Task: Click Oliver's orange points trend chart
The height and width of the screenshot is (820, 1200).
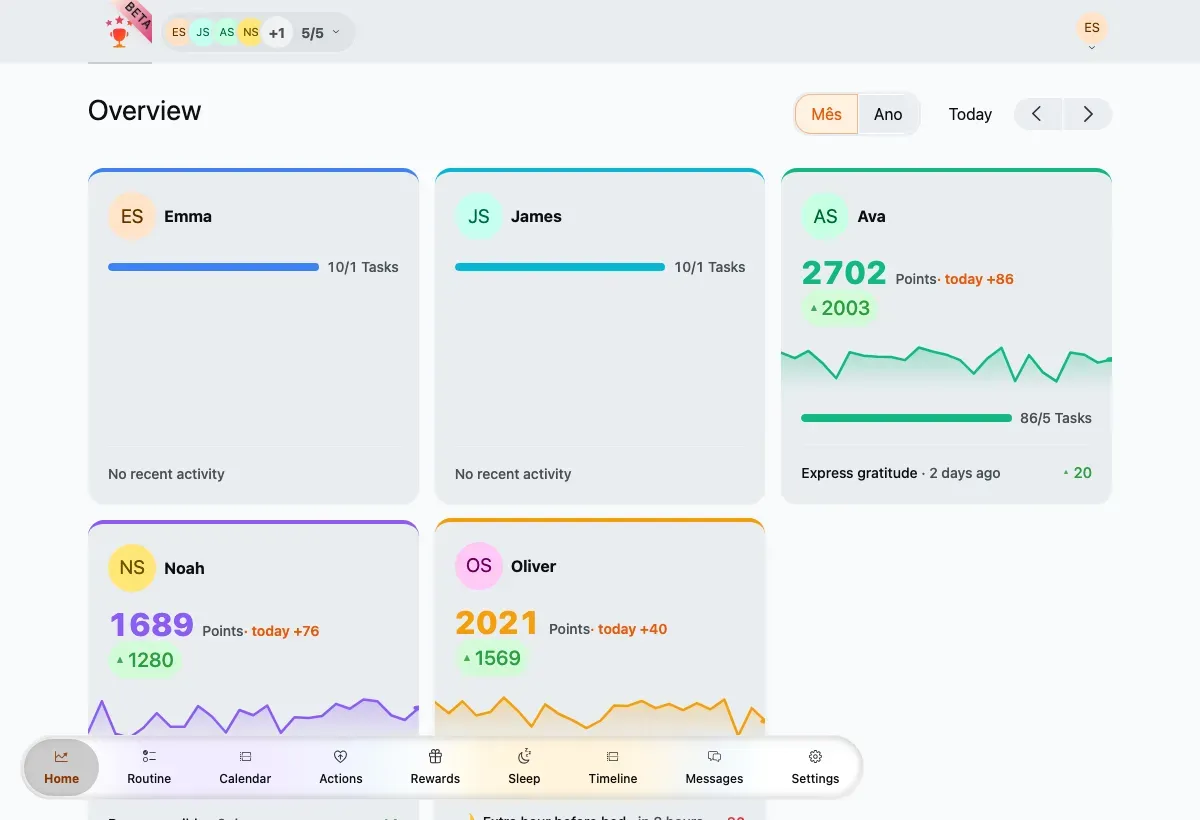Action: click(x=600, y=716)
